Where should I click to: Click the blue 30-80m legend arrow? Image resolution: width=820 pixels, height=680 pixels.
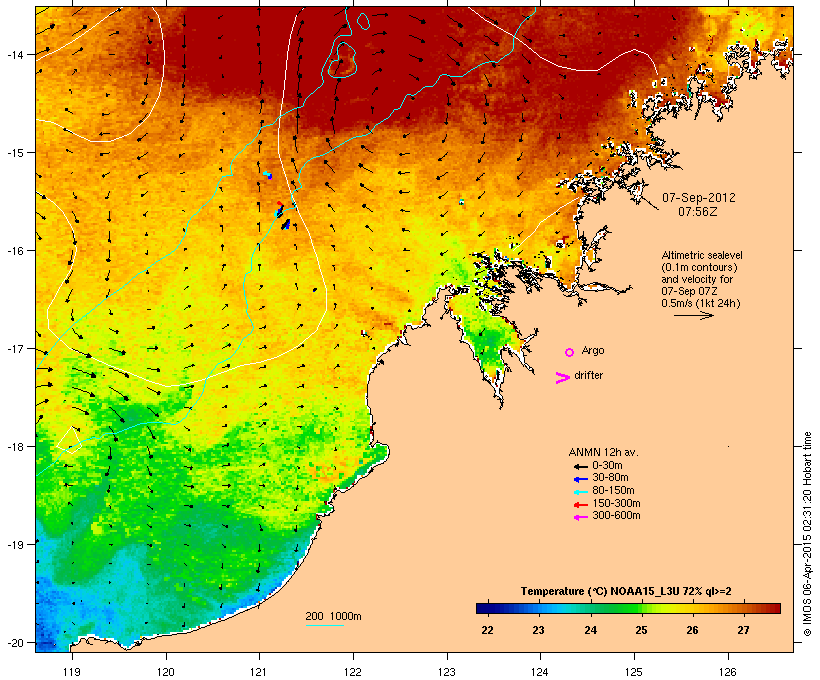click(581, 479)
